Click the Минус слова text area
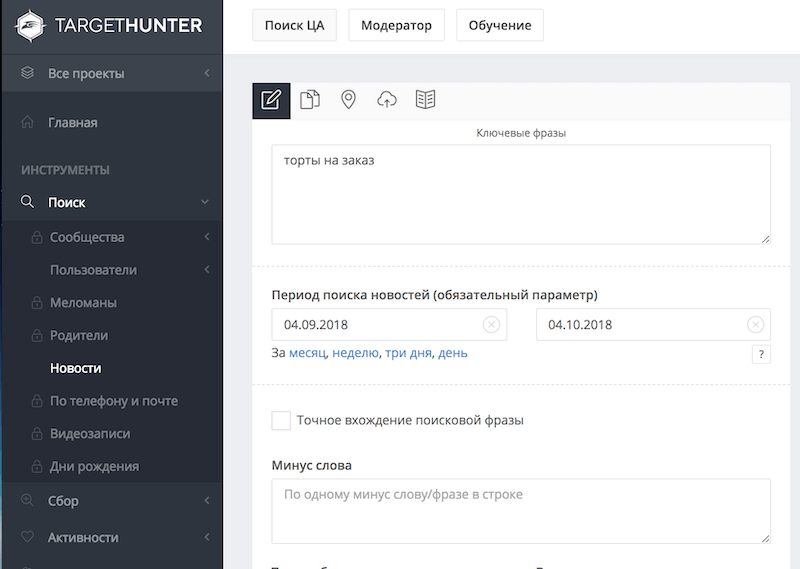The height and width of the screenshot is (569, 800). [520, 511]
